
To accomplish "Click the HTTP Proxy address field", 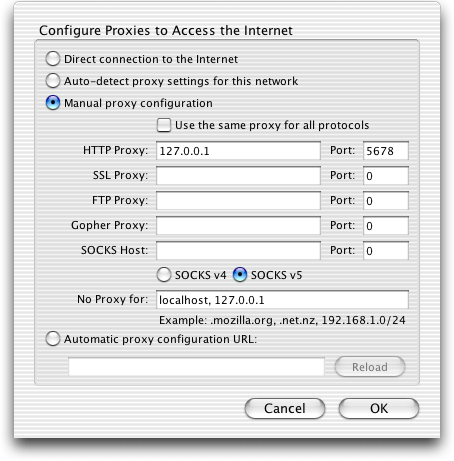I will tap(238, 151).
